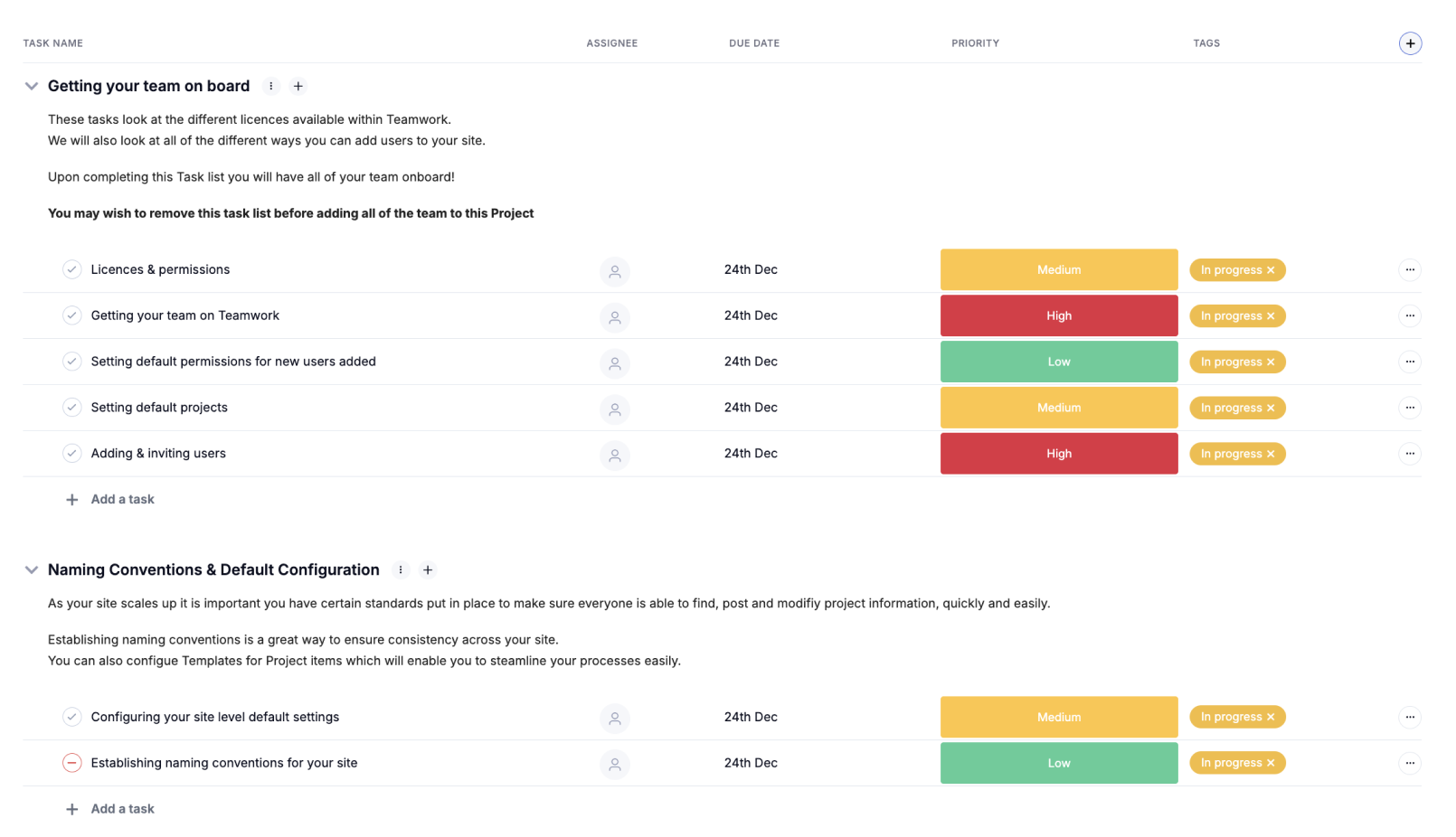Collapse 'Naming Conventions & Default Configuration' list
The image size is (1456, 837).
click(x=32, y=570)
